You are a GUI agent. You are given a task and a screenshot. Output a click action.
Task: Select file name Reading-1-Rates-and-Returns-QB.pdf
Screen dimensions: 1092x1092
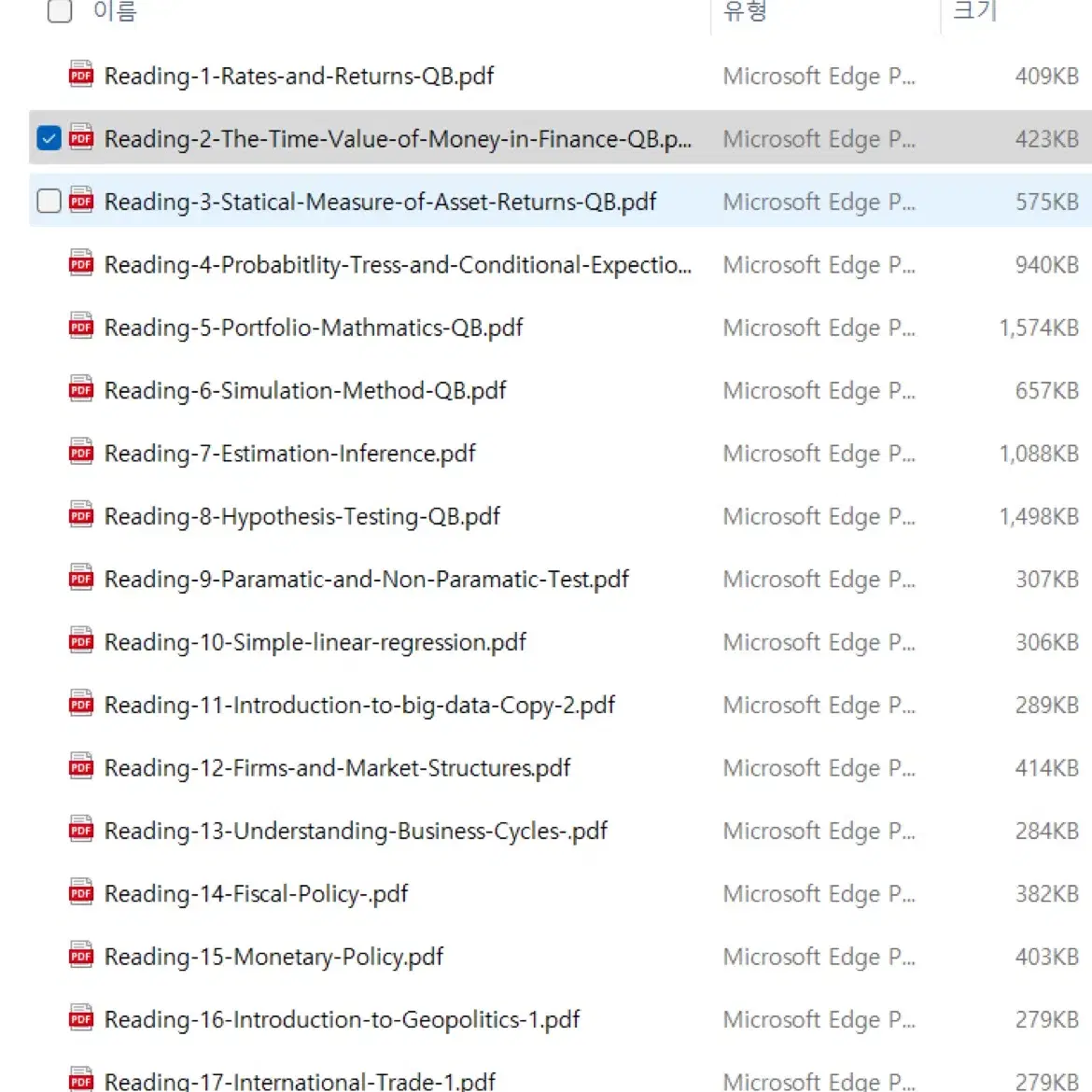[299, 76]
